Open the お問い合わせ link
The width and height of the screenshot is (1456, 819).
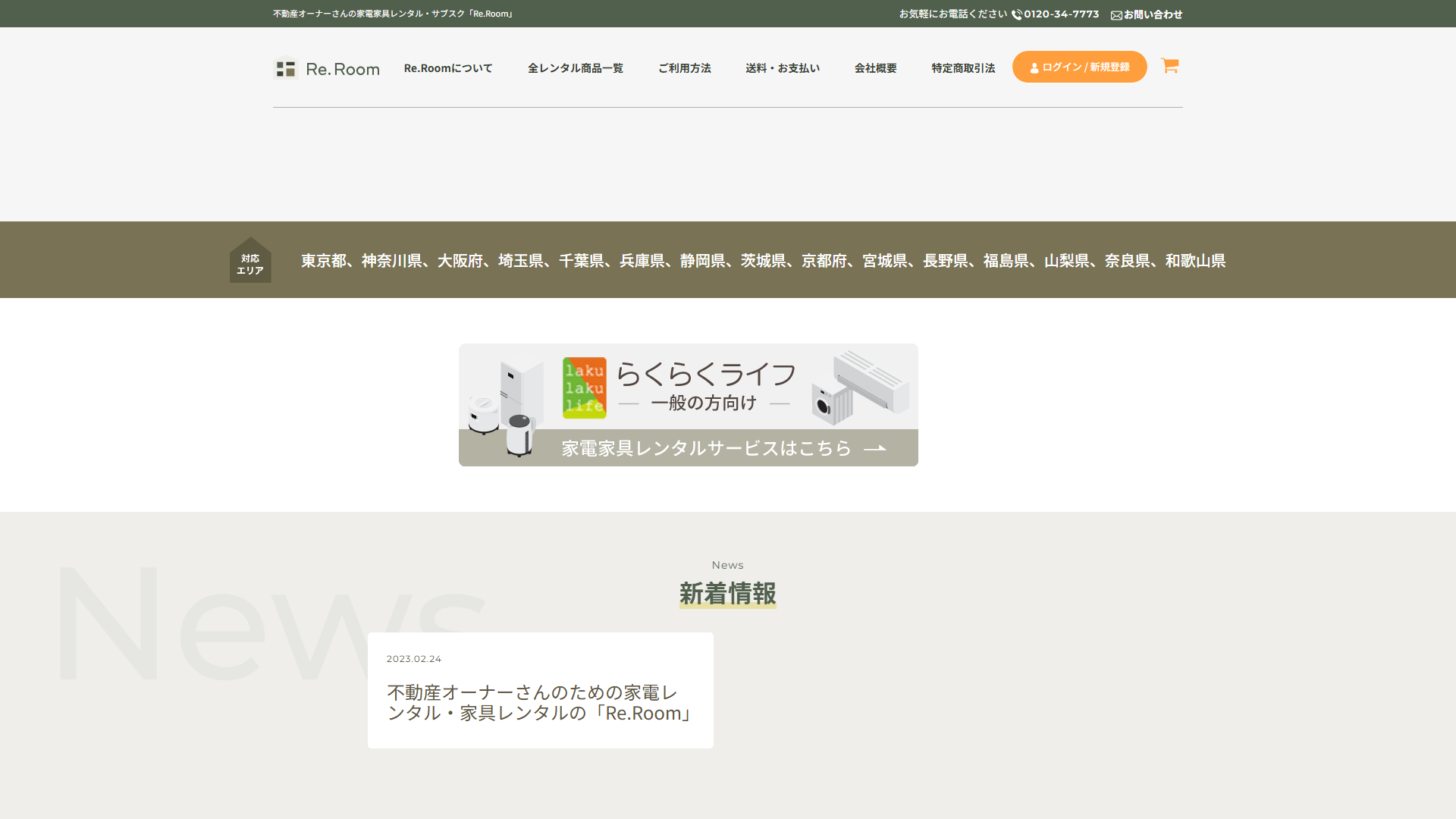[1152, 14]
